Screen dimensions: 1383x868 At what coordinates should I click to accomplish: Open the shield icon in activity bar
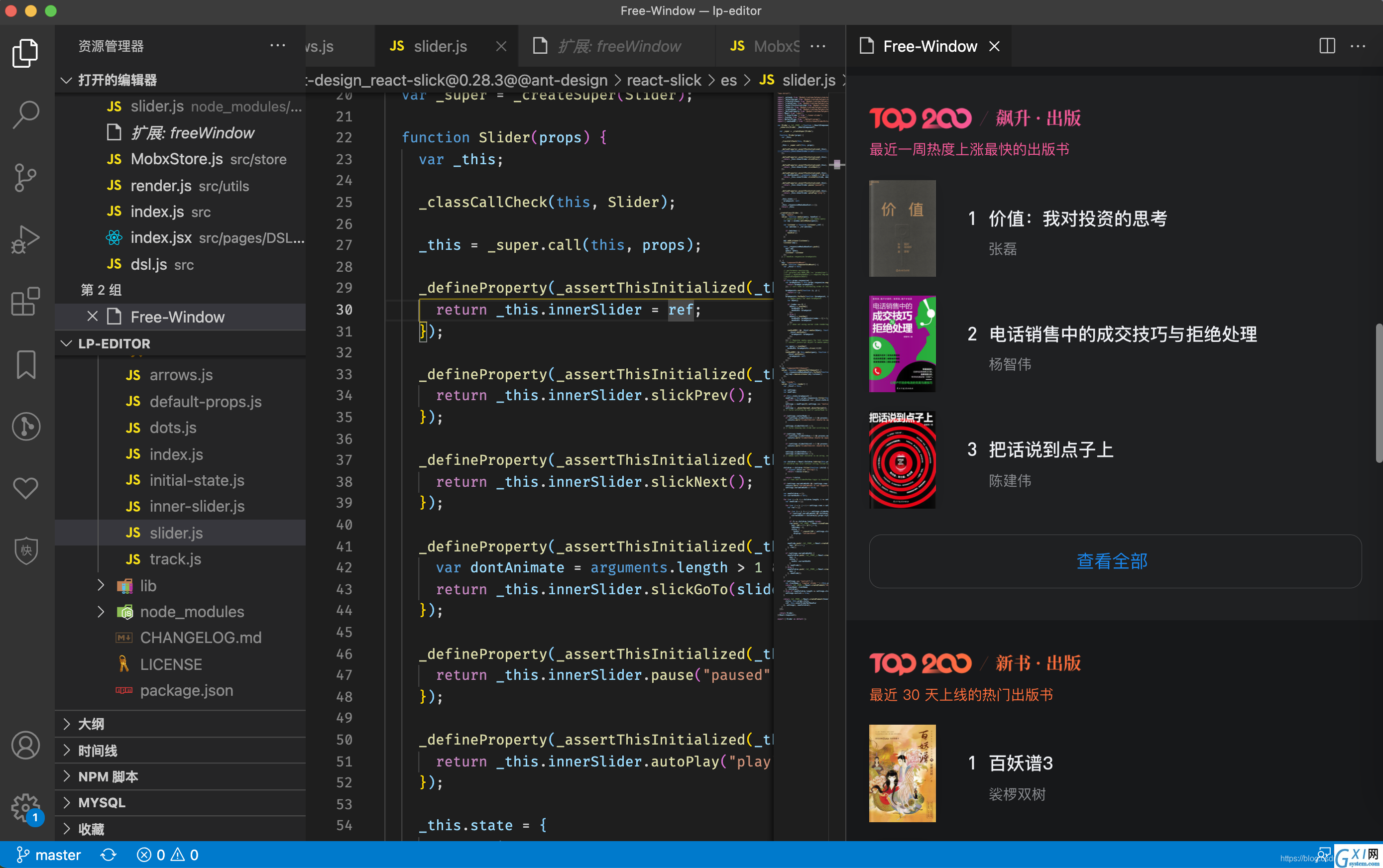click(x=26, y=550)
